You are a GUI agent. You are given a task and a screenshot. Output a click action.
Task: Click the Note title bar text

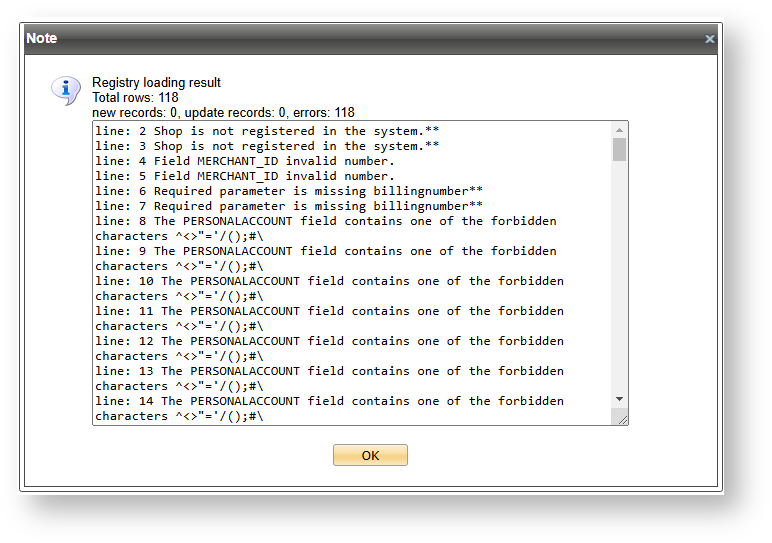pos(42,38)
